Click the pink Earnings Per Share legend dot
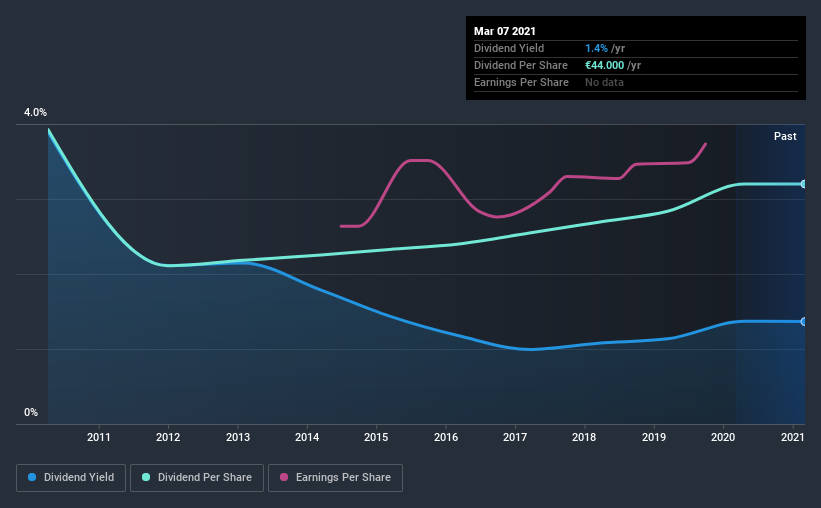 (x=284, y=477)
